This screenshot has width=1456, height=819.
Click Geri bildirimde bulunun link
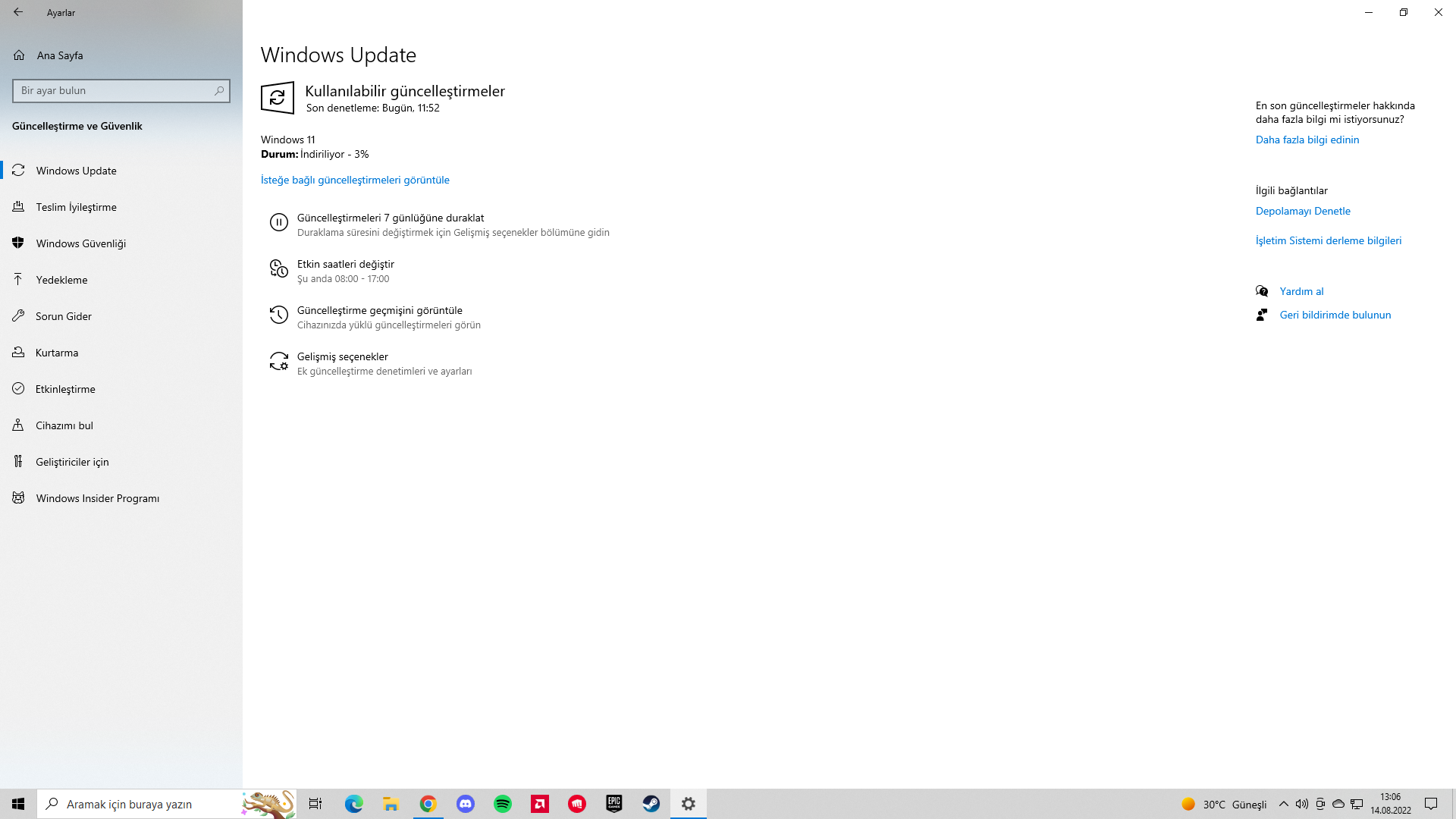[1335, 315]
